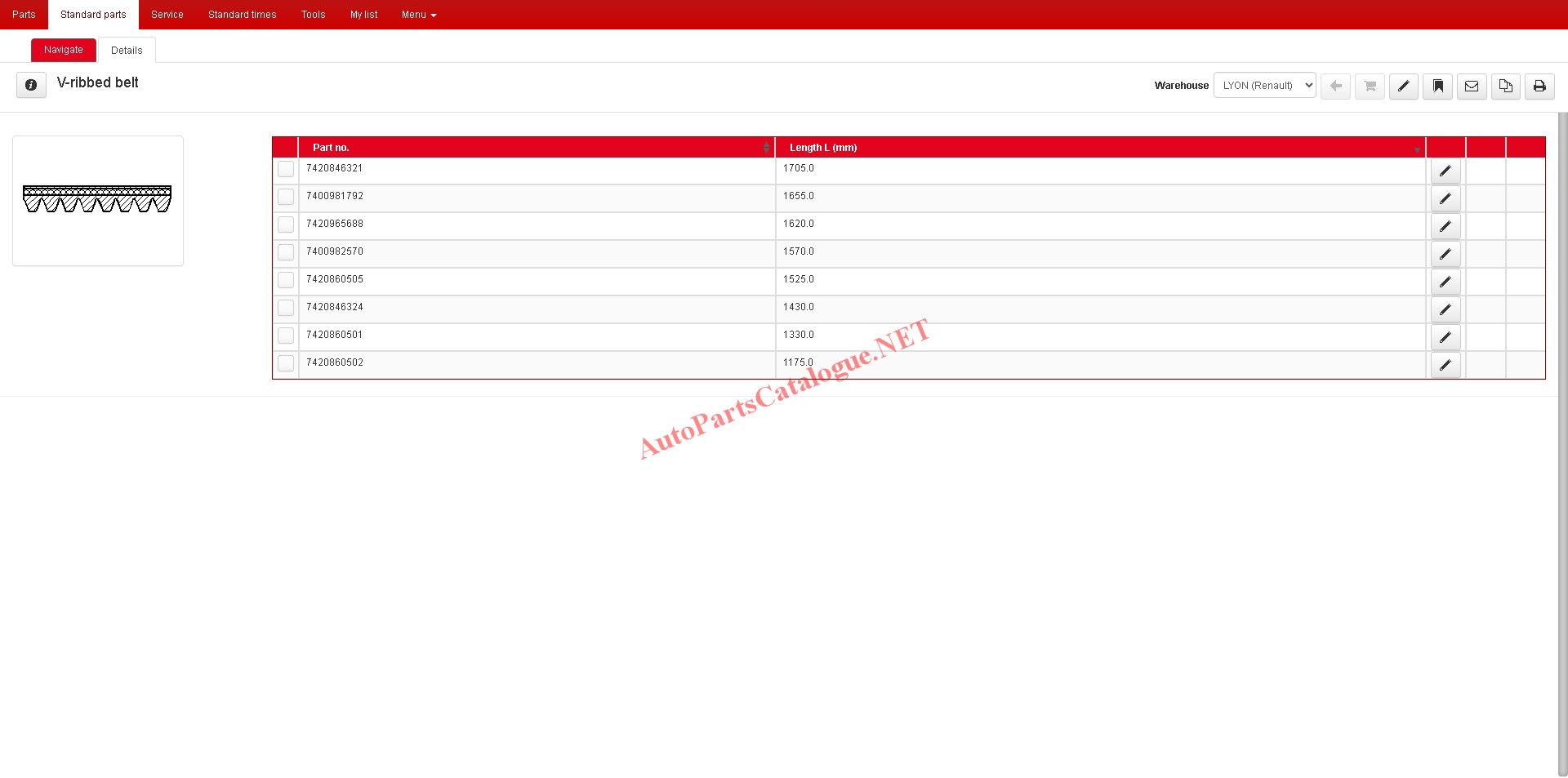Click the back arrow icon in toolbar
Image resolution: width=1568 pixels, height=778 pixels.
[x=1335, y=86]
